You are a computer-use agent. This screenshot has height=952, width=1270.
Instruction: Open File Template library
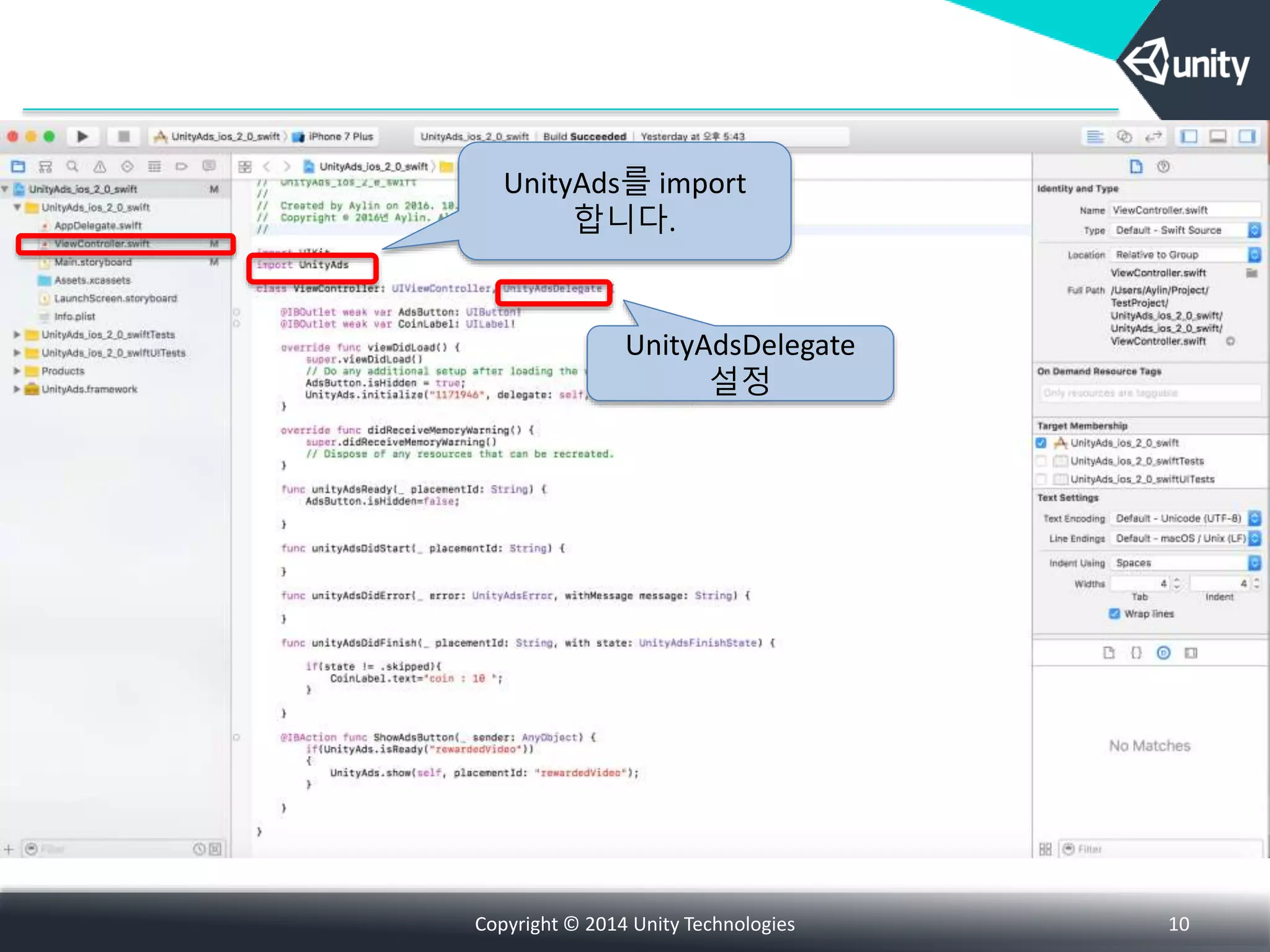[x=1109, y=653]
